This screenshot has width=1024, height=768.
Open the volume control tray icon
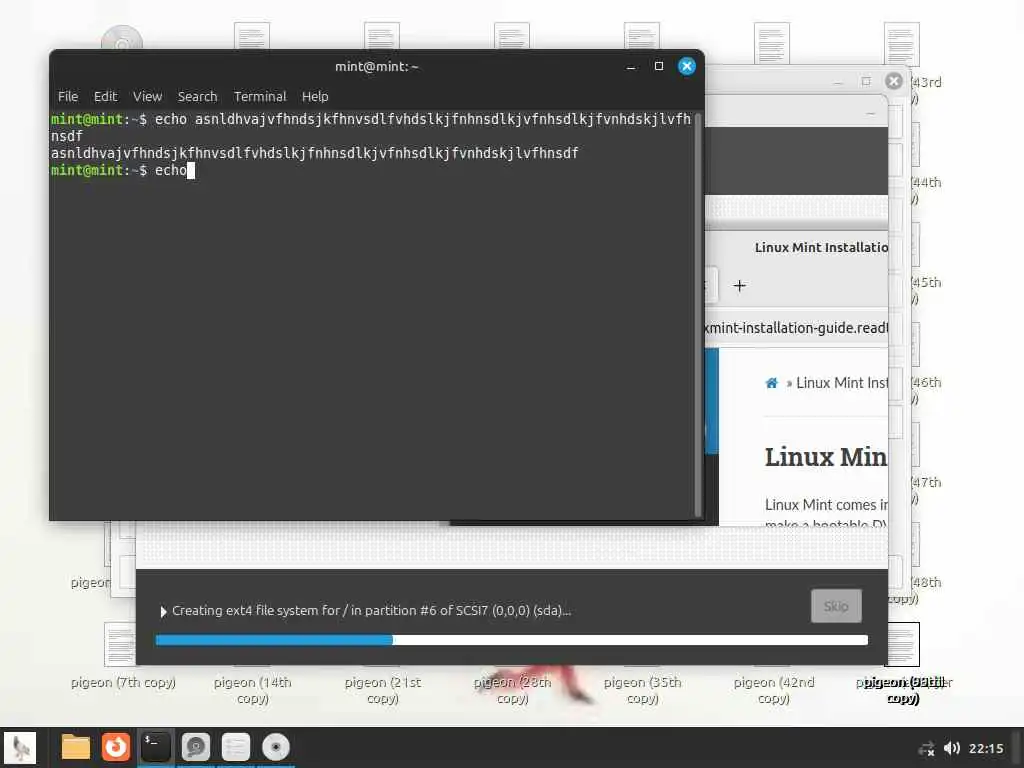point(952,748)
